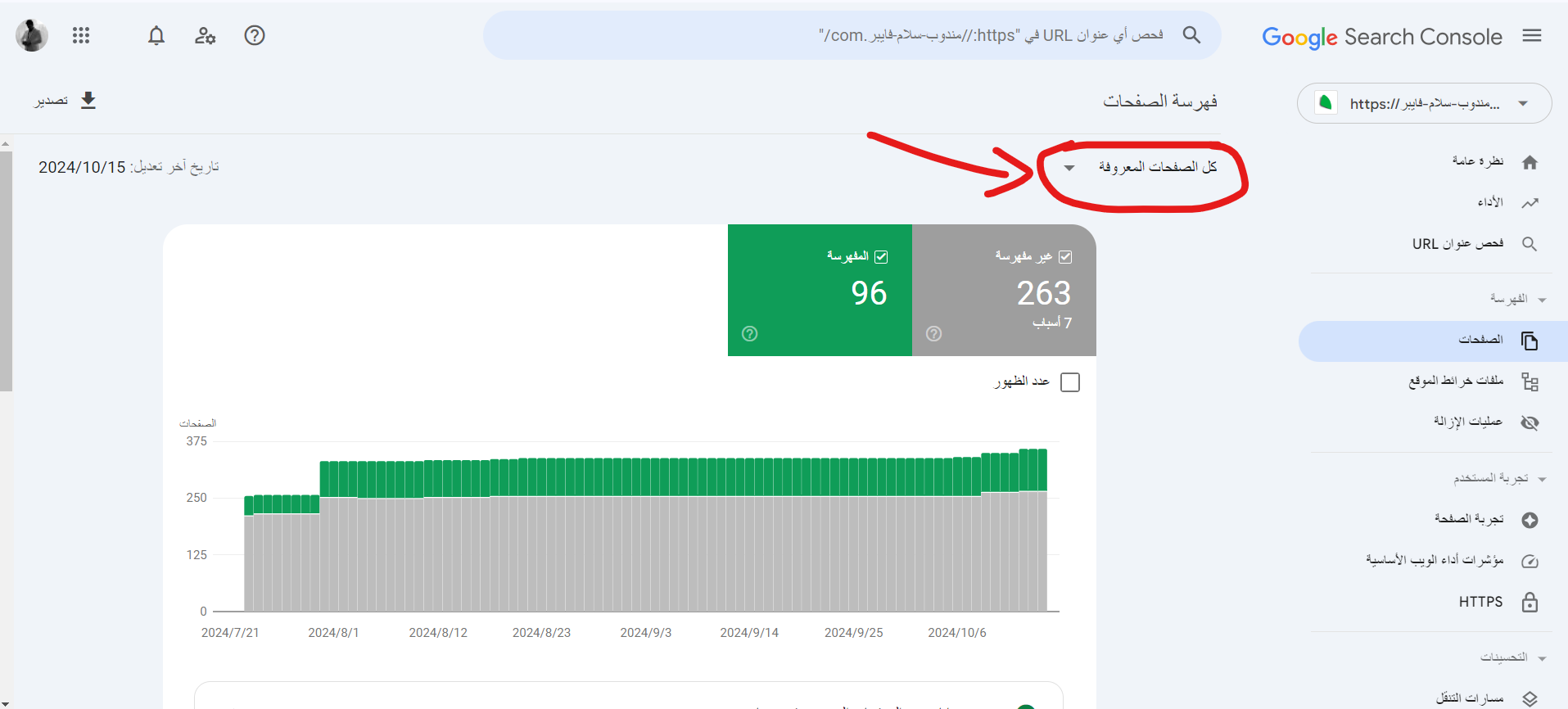Click the sitemap icon for ملفات خرائط الموقع
This screenshot has width=1568, height=709.
1530,382
